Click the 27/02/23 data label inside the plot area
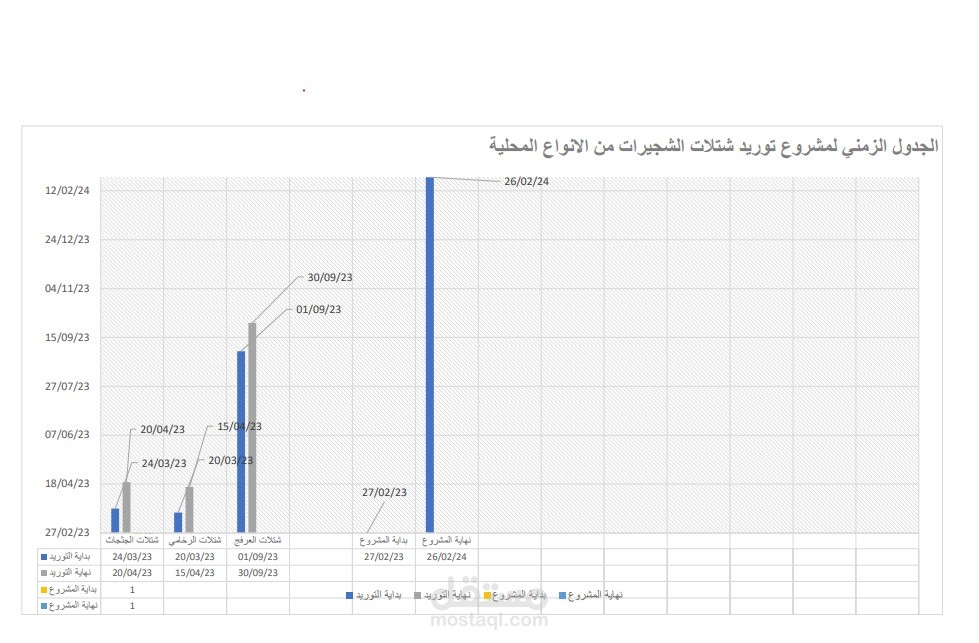This screenshot has width=979, height=643. (384, 493)
